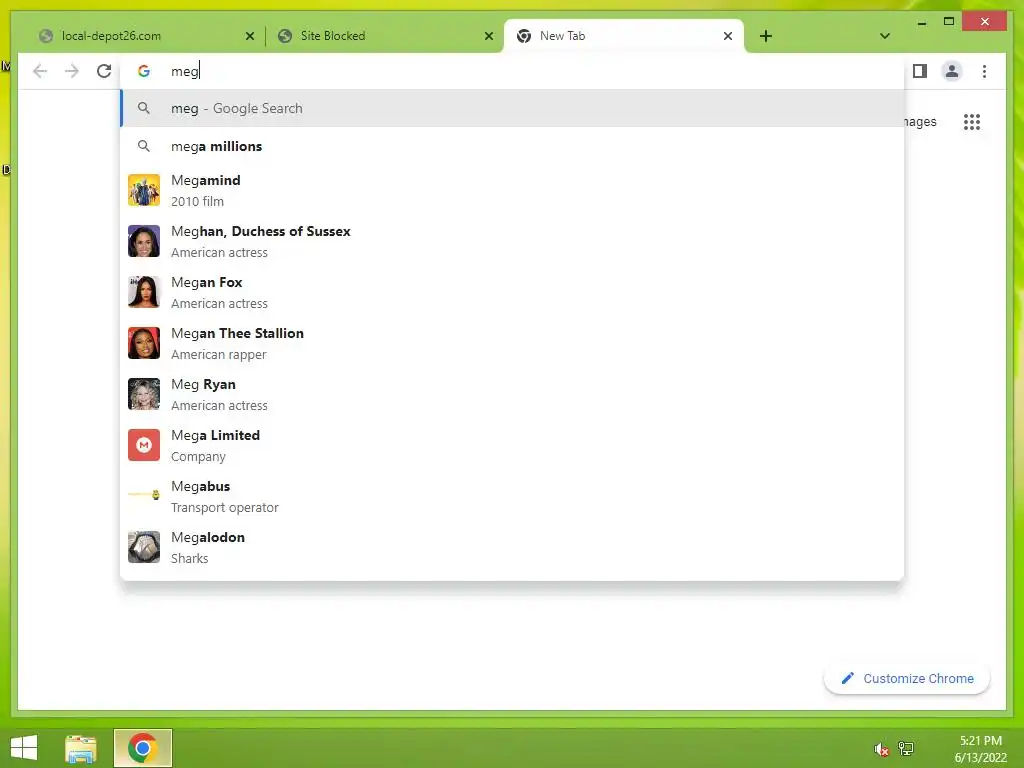Choose the Megalodon Sharks suggestion
The width and height of the screenshot is (1024, 768).
(512, 547)
